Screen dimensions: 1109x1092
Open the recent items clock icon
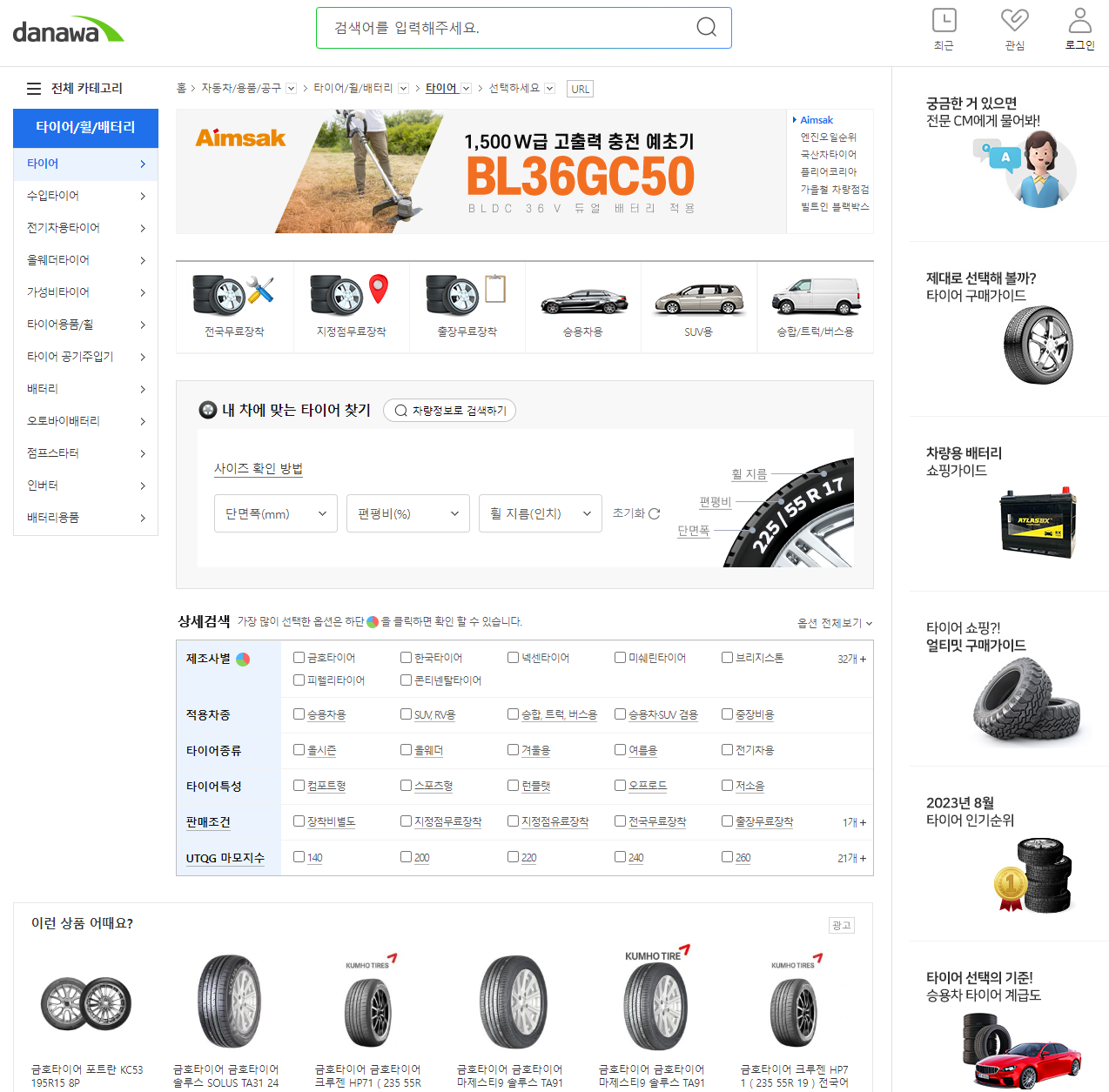tap(944, 20)
